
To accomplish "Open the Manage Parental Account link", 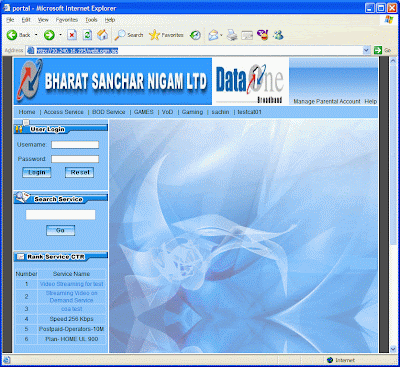I will click(x=327, y=101).
